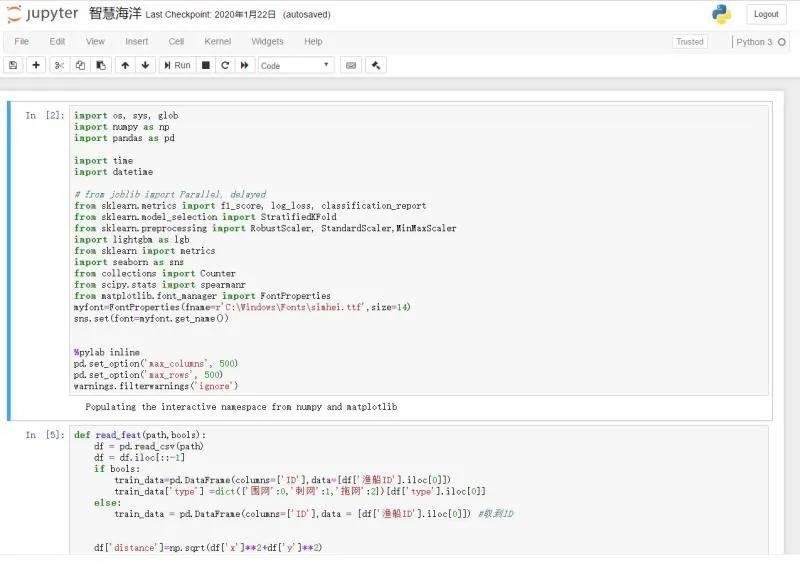Expand the Widgets menu
The image size is (800, 569).
click(267, 42)
